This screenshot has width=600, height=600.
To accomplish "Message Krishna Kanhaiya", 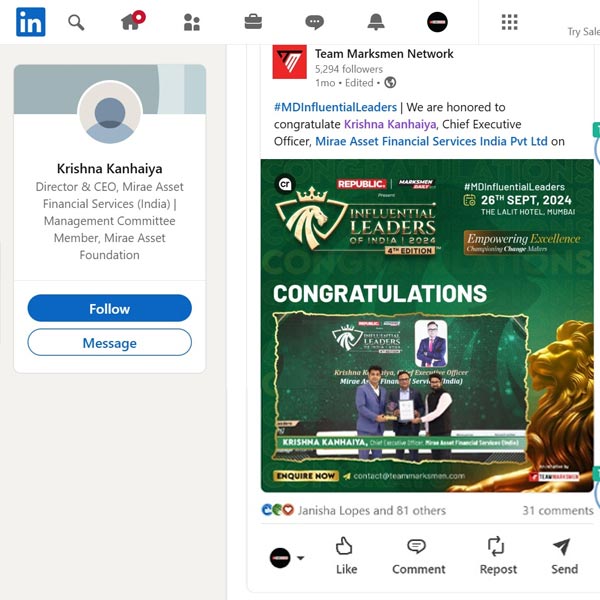I will (x=109, y=342).
